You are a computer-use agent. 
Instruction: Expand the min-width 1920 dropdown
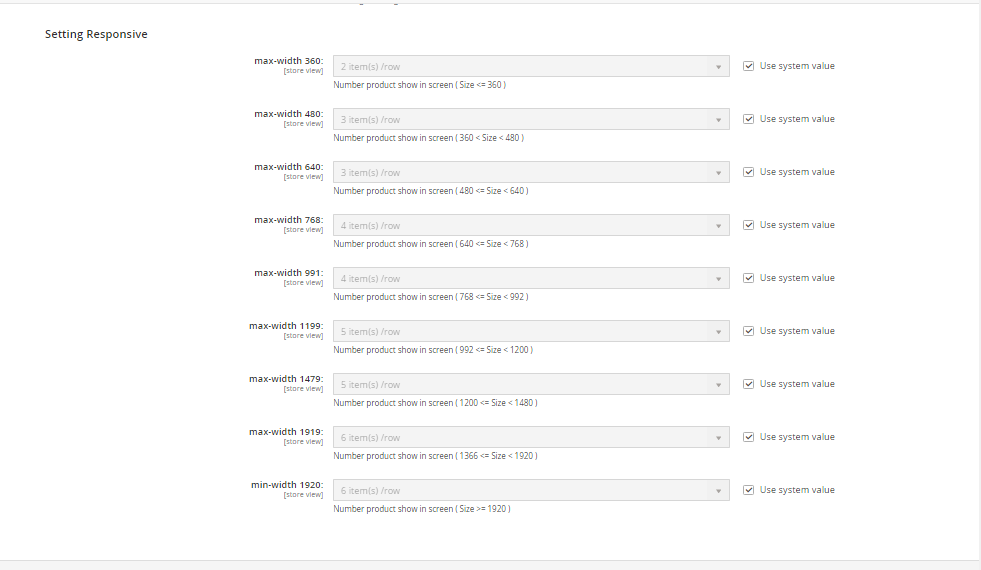point(531,490)
